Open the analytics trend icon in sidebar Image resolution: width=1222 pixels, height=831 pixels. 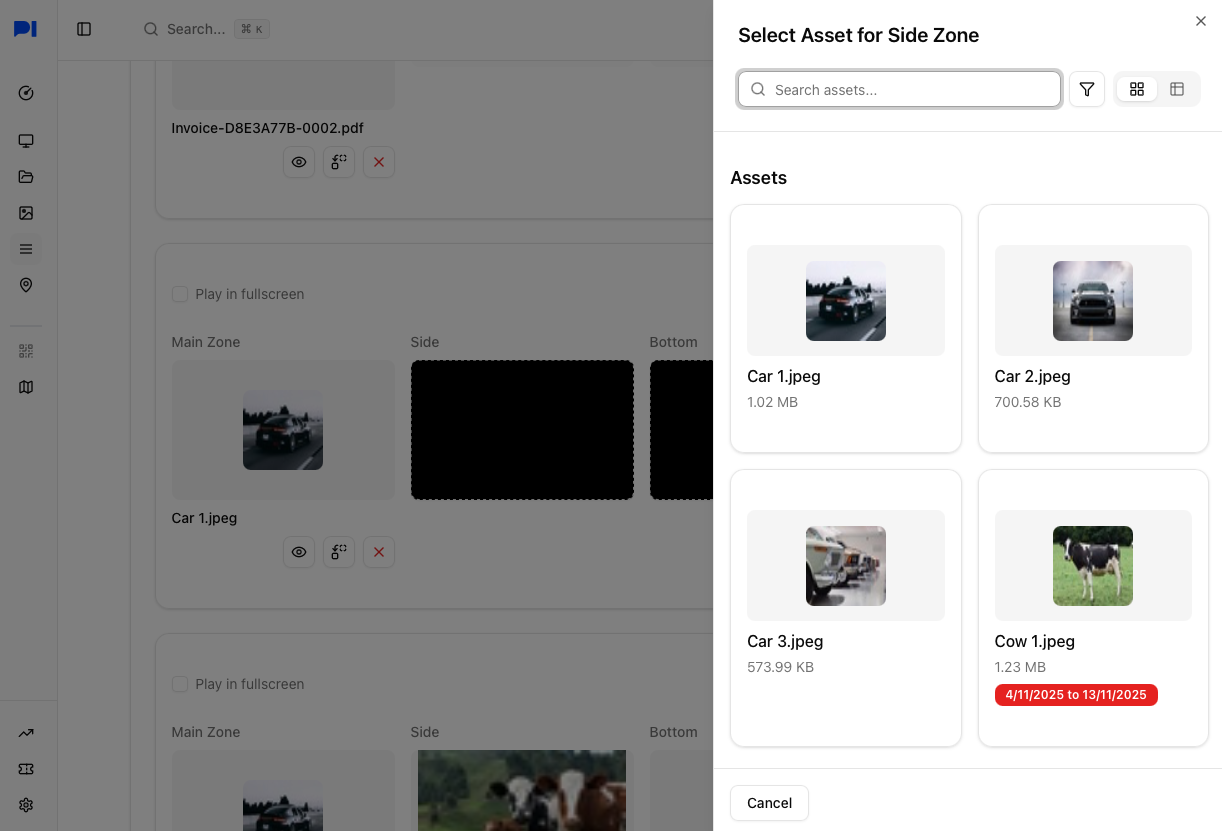[26, 733]
